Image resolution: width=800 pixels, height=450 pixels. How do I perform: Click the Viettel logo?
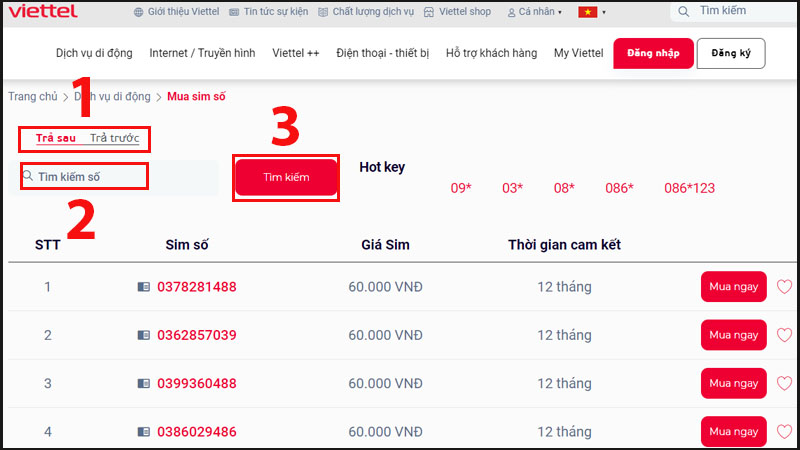[x=43, y=11]
